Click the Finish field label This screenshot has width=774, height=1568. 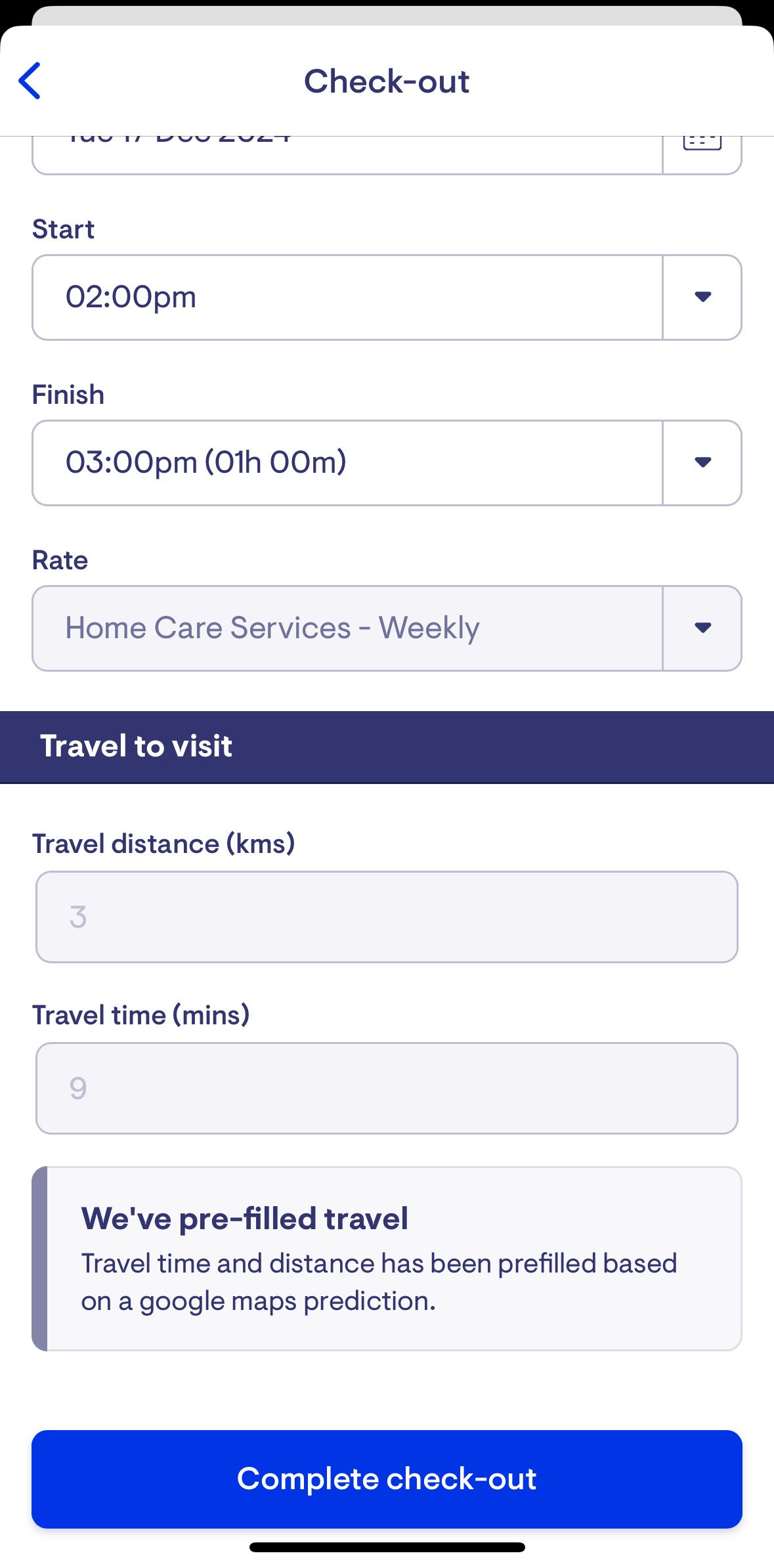click(x=68, y=395)
